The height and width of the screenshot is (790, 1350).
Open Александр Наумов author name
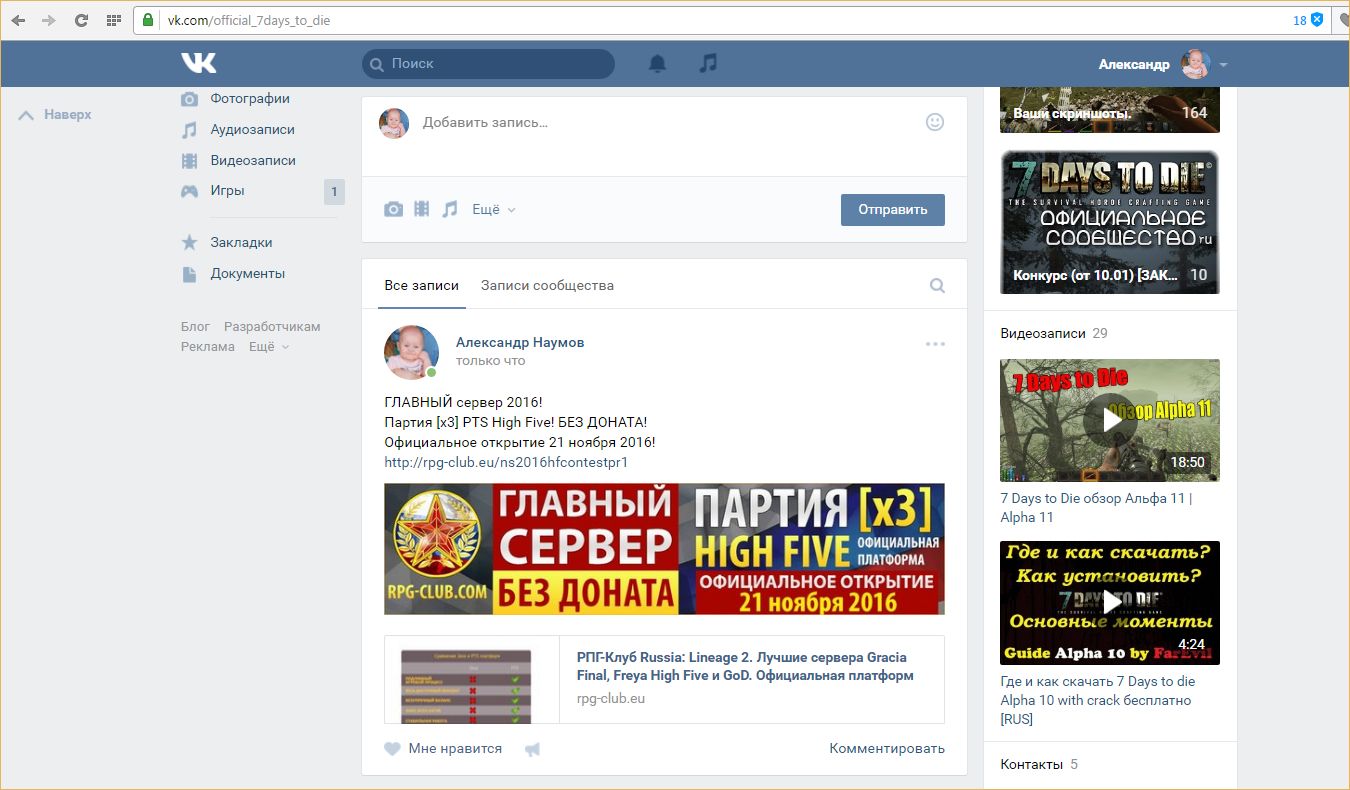(520, 342)
